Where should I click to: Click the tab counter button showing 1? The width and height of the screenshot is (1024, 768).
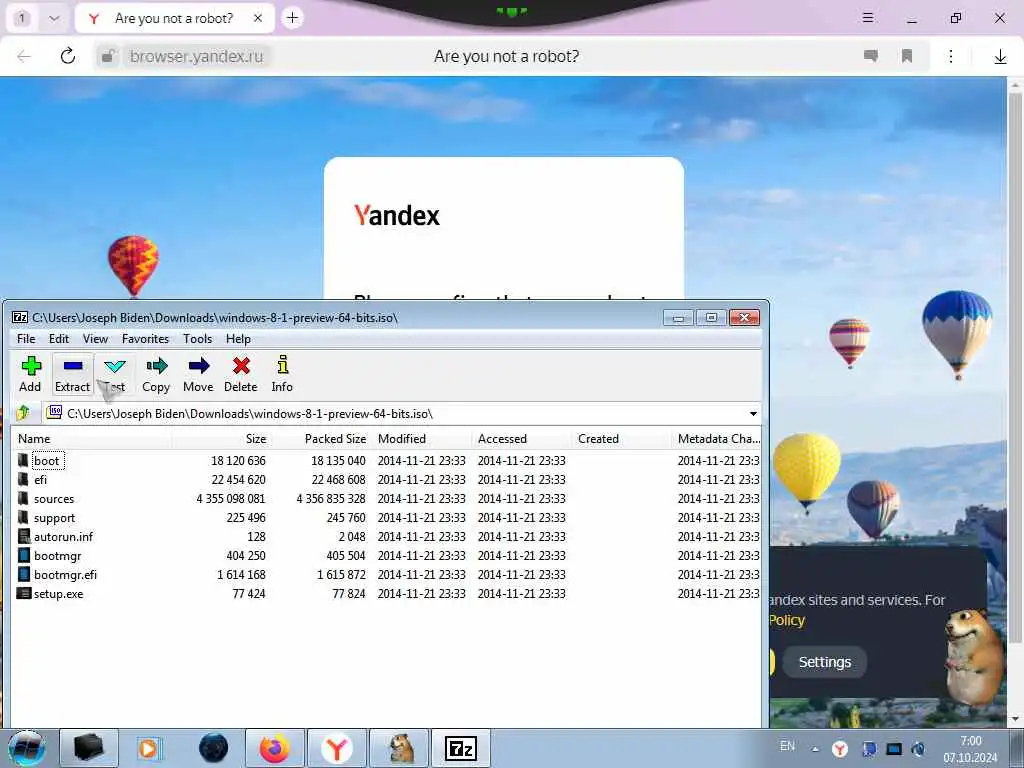tap(22, 18)
